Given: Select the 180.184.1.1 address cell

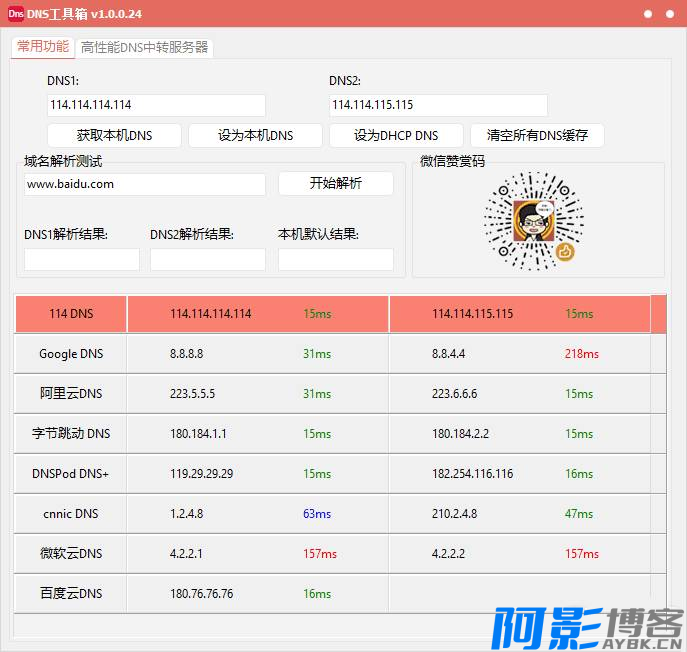Looking at the screenshot, I should click(198, 434).
